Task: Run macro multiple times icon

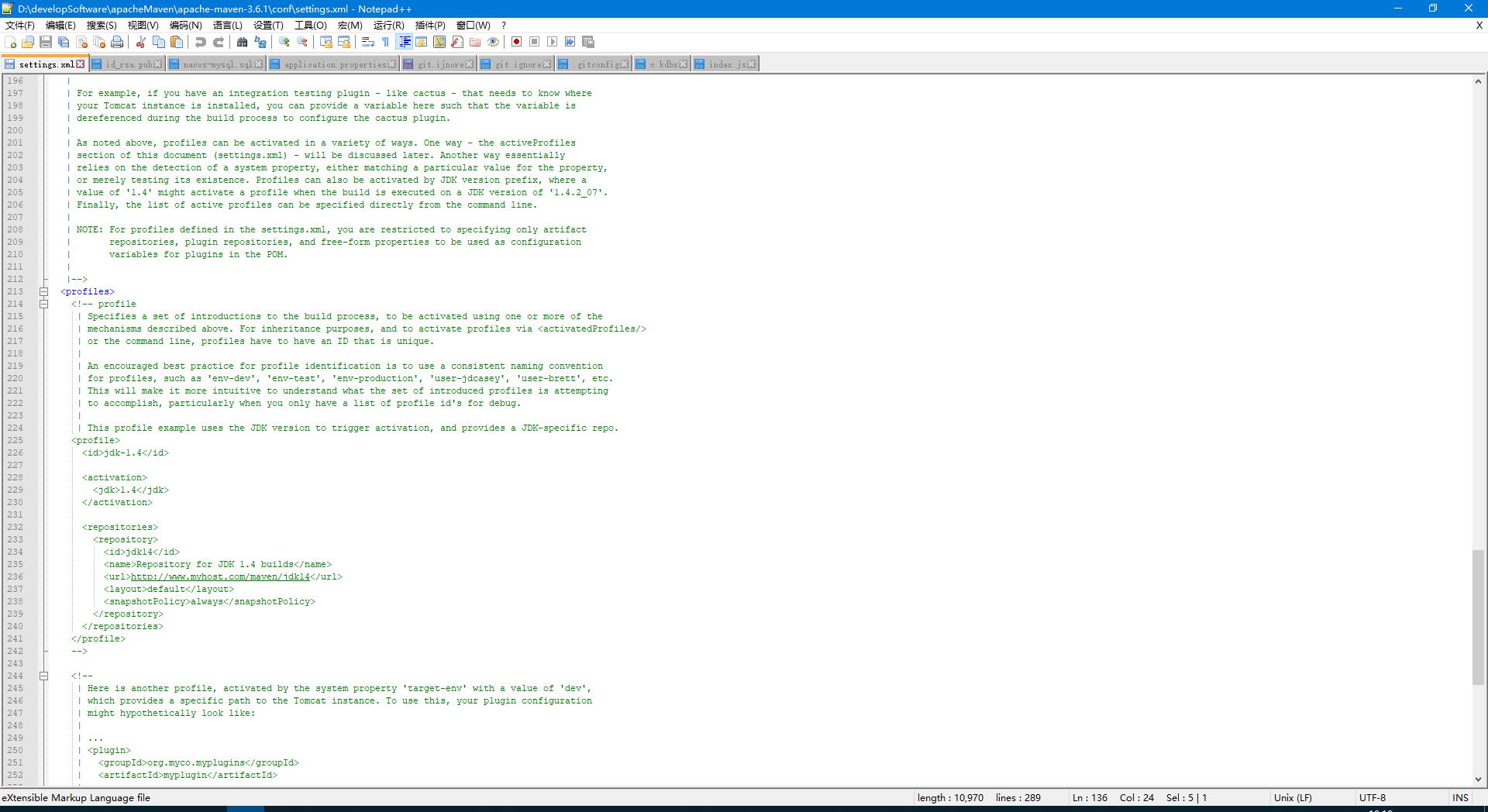Action: [x=570, y=42]
